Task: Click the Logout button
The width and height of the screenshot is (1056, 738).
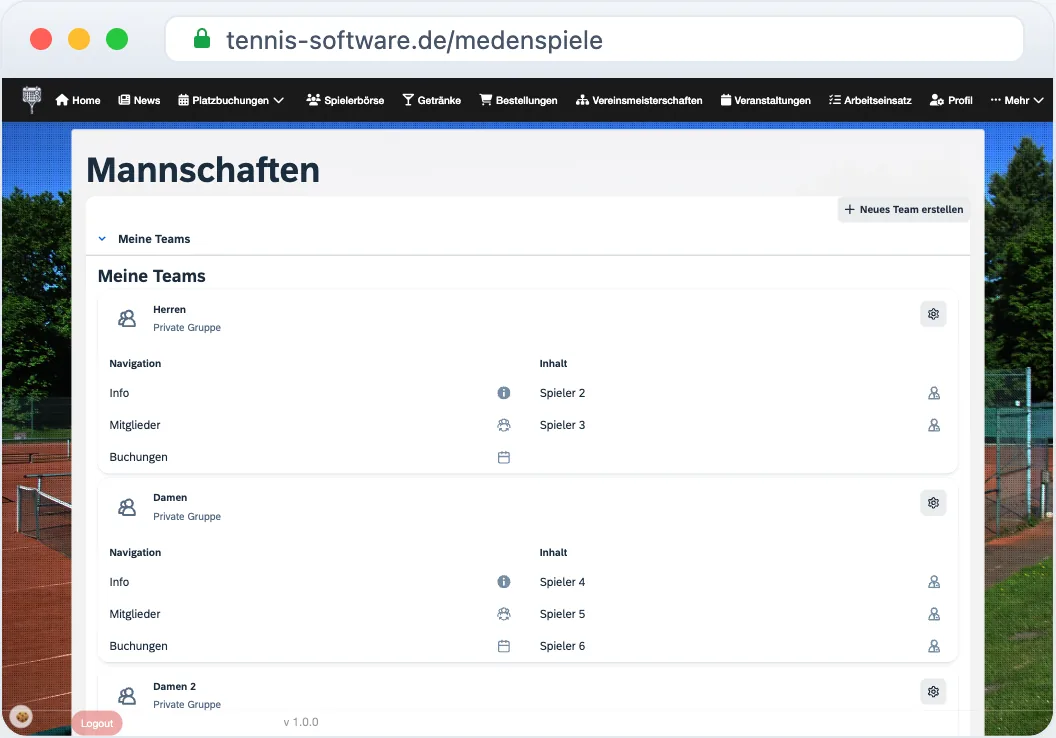Action: (x=97, y=723)
